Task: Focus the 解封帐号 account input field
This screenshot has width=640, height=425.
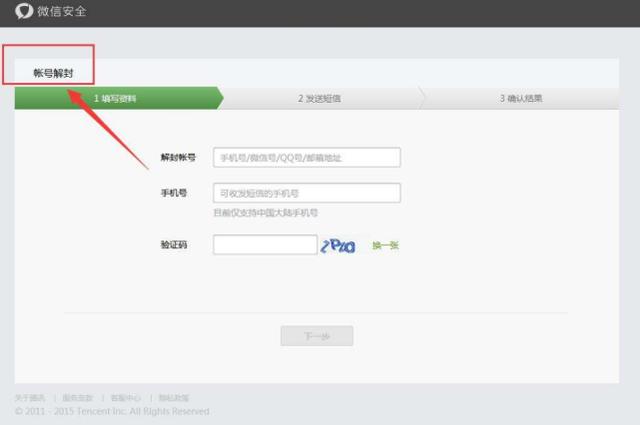Action: 306,158
